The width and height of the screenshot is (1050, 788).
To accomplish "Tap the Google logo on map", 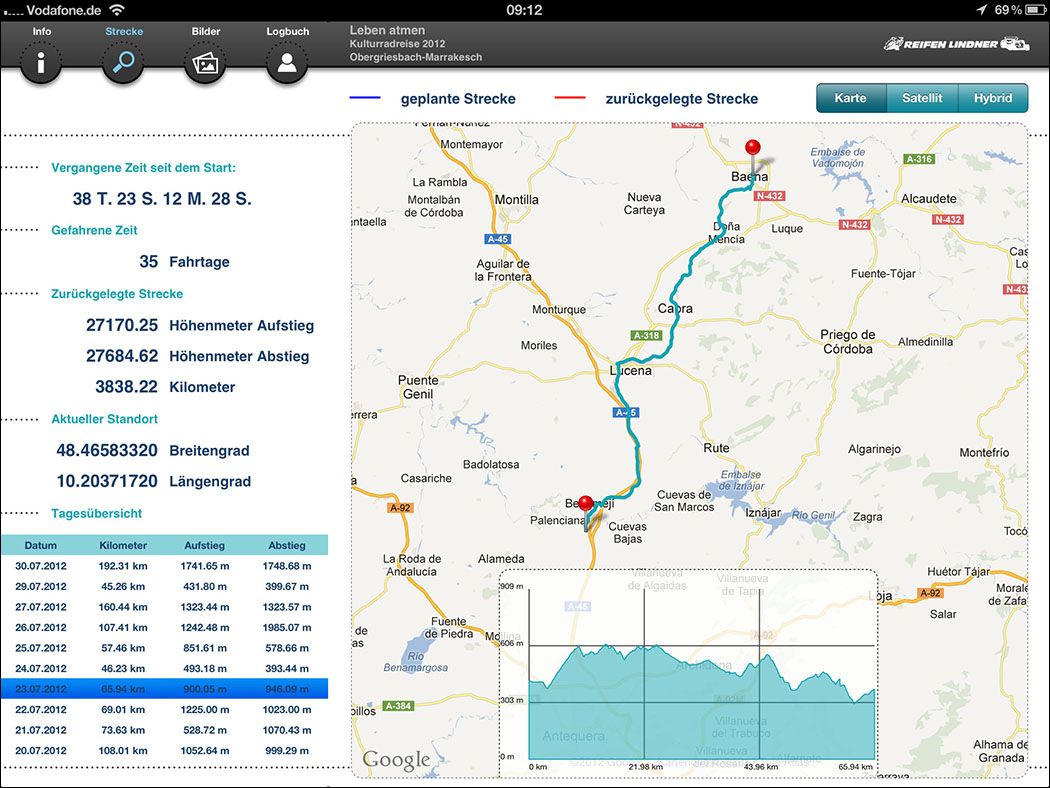I will click(396, 760).
